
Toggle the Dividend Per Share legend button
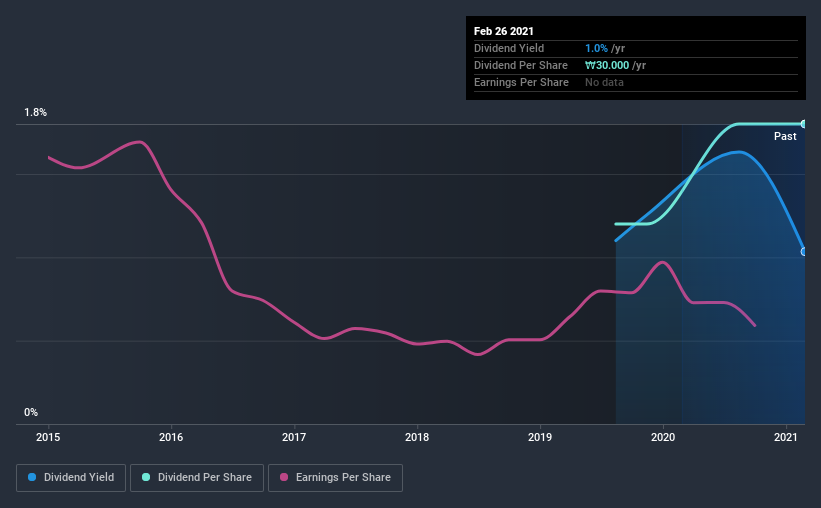point(197,478)
